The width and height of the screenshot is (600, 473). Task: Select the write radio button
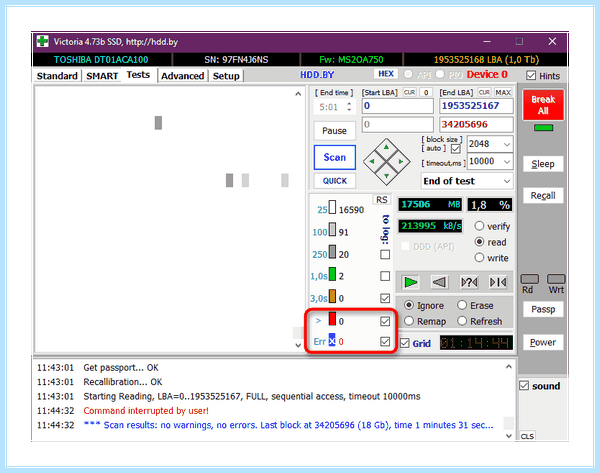pyautogui.click(x=479, y=258)
